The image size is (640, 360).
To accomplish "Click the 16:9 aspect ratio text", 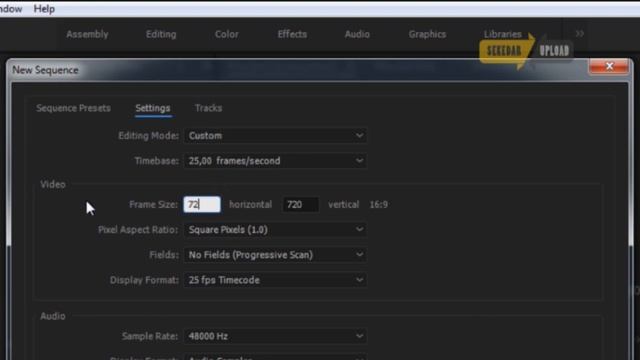I will tap(378, 204).
